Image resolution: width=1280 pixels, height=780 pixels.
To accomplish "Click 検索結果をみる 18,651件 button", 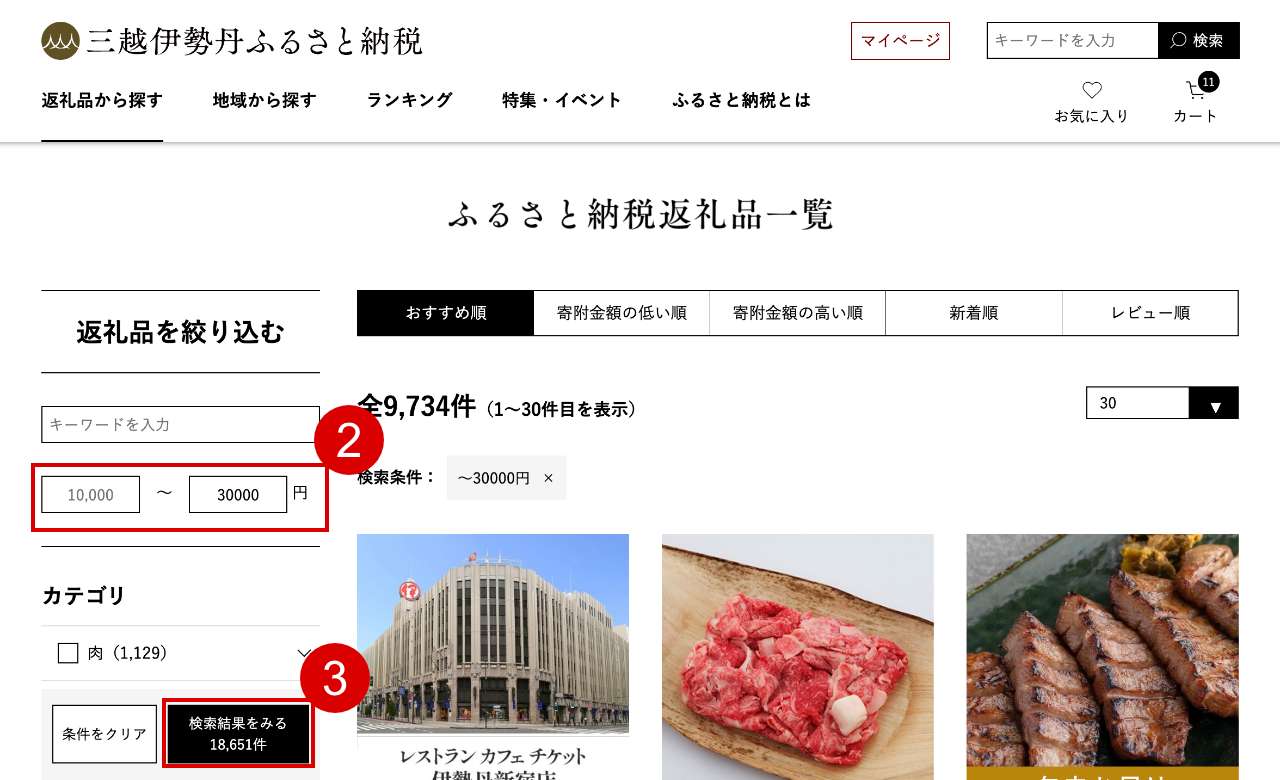I will 238,734.
